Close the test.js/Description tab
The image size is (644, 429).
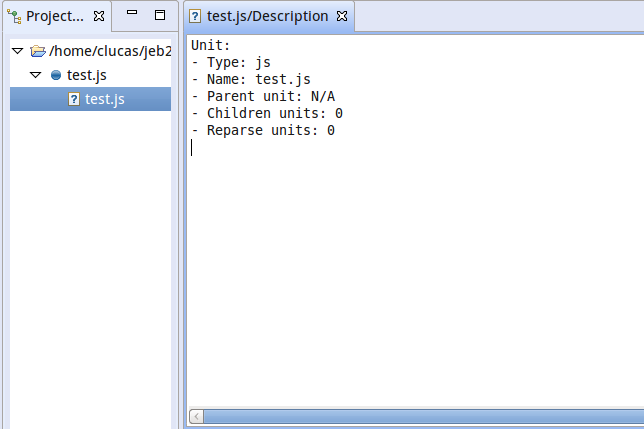pyautogui.click(x=342, y=16)
